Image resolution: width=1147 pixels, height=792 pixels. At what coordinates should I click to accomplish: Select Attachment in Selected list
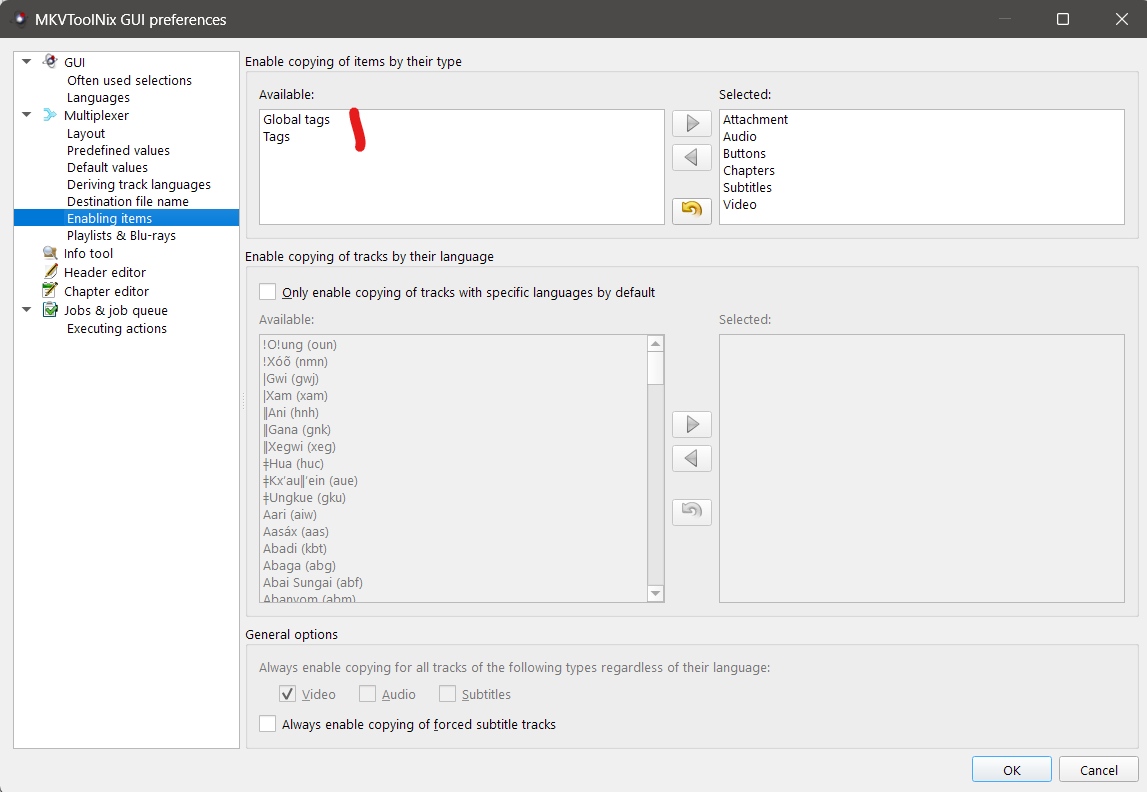tap(756, 119)
